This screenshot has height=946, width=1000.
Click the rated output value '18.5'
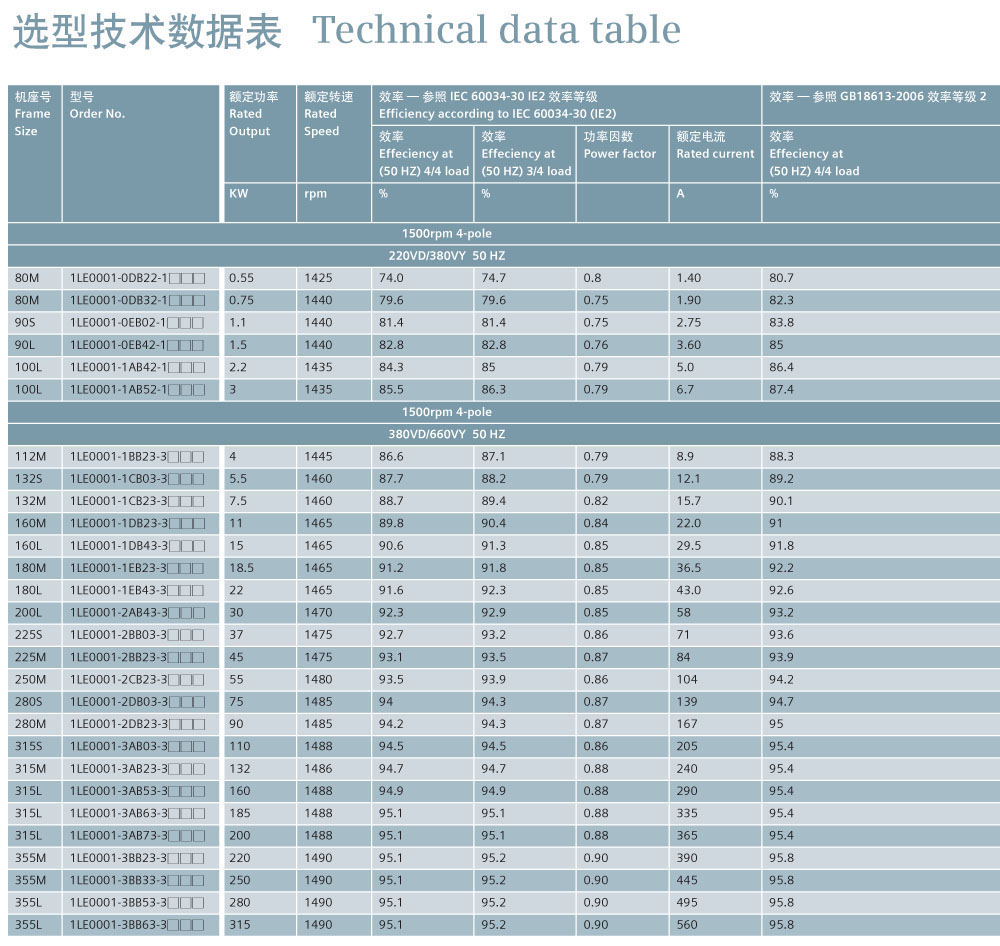pyautogui.click(x=241, y=568)
